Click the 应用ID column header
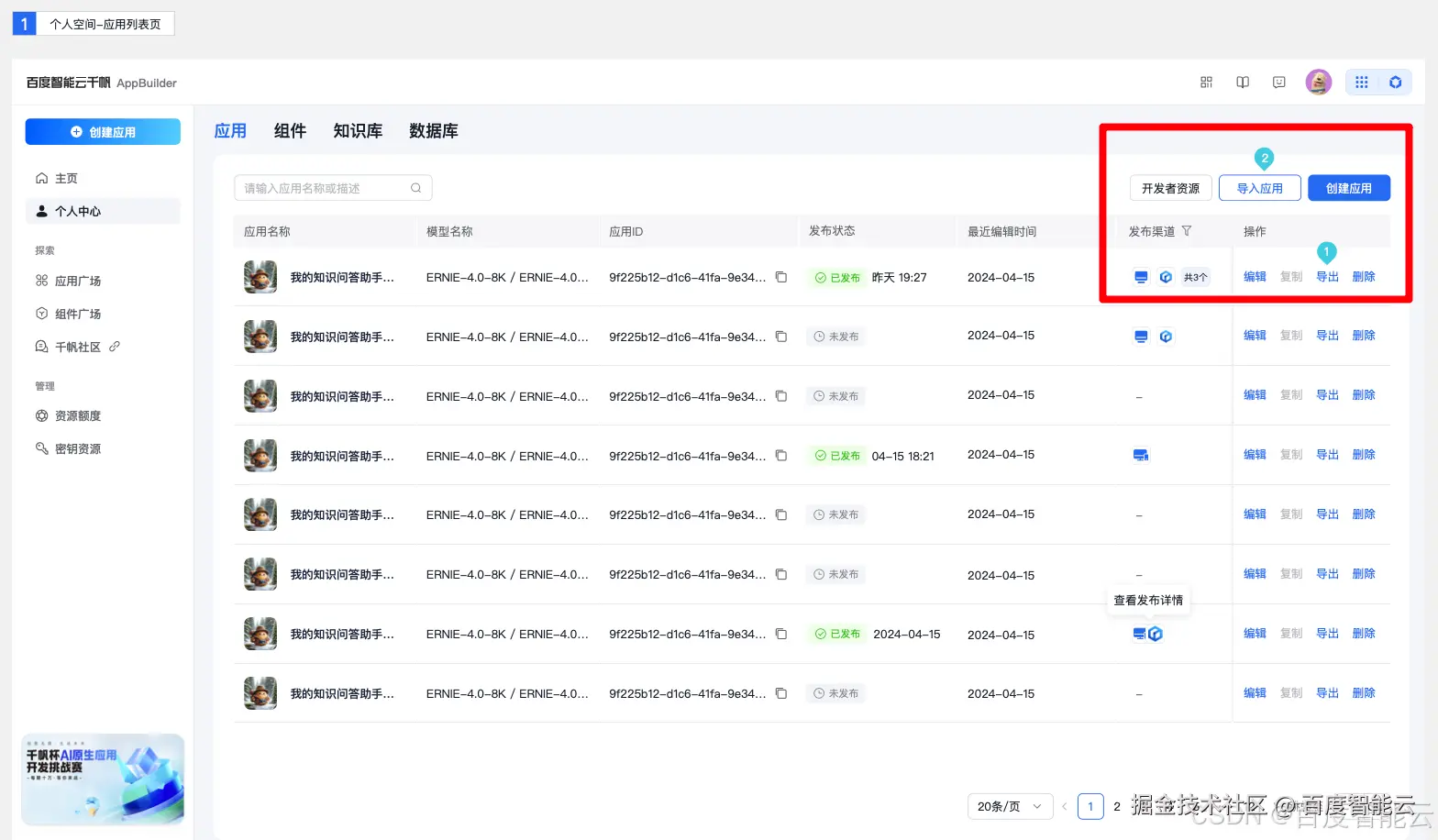 (x=626, y=231)
